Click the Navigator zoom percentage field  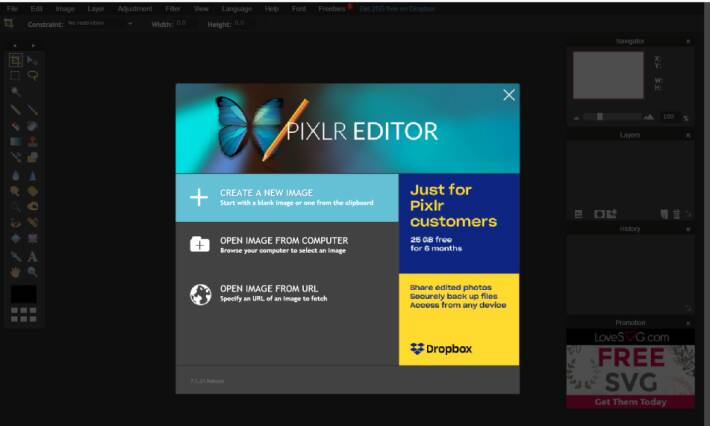click(x=670, y=117)
